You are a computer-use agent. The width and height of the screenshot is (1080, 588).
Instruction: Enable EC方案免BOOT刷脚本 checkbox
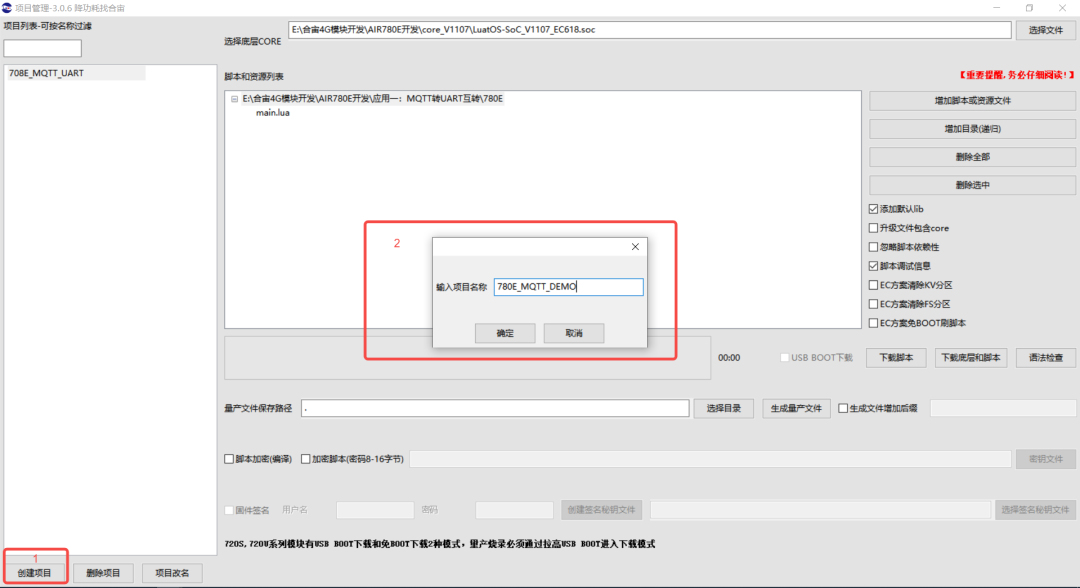[x=873, y=323]
